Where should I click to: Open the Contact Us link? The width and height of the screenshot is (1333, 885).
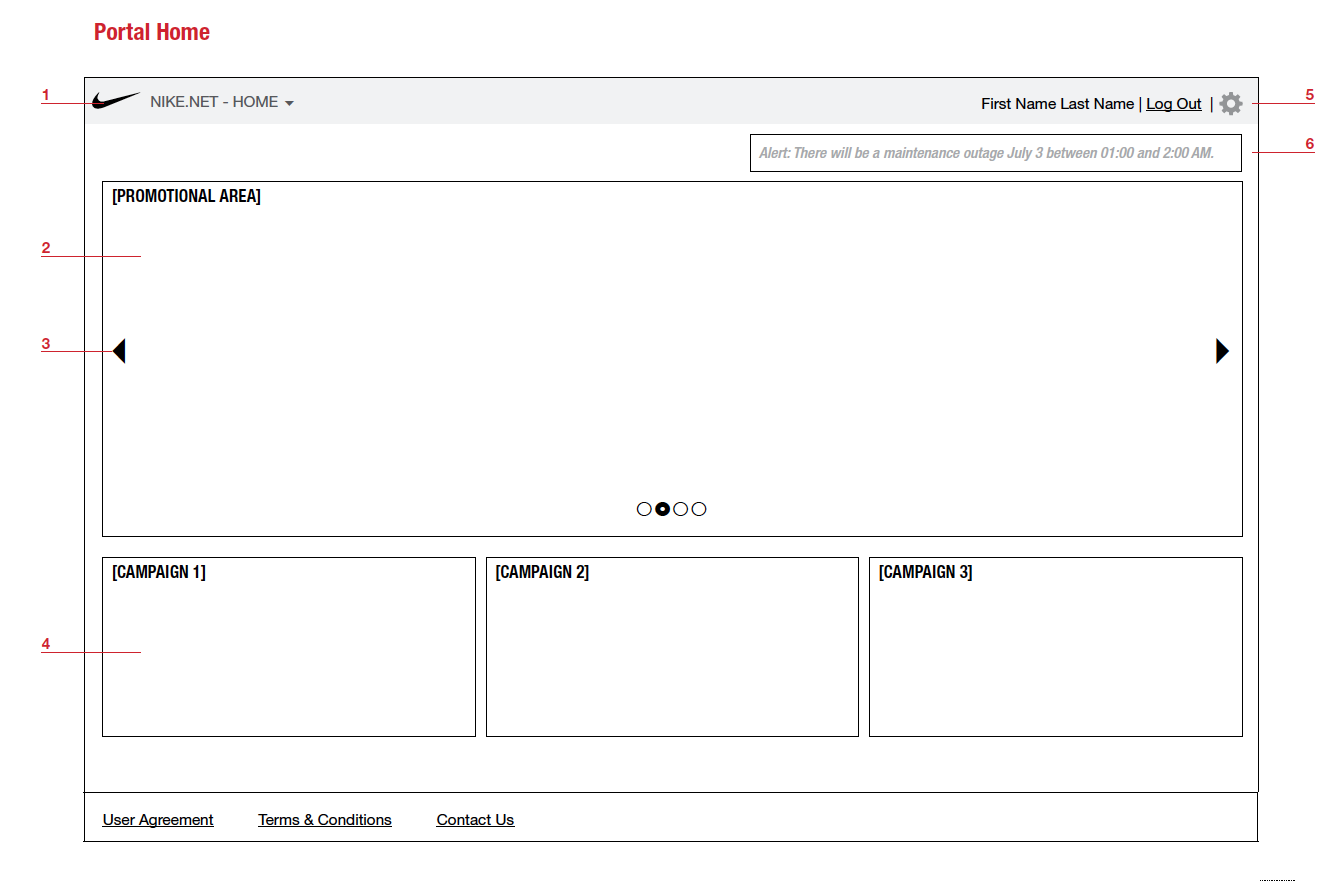[475, 820]
